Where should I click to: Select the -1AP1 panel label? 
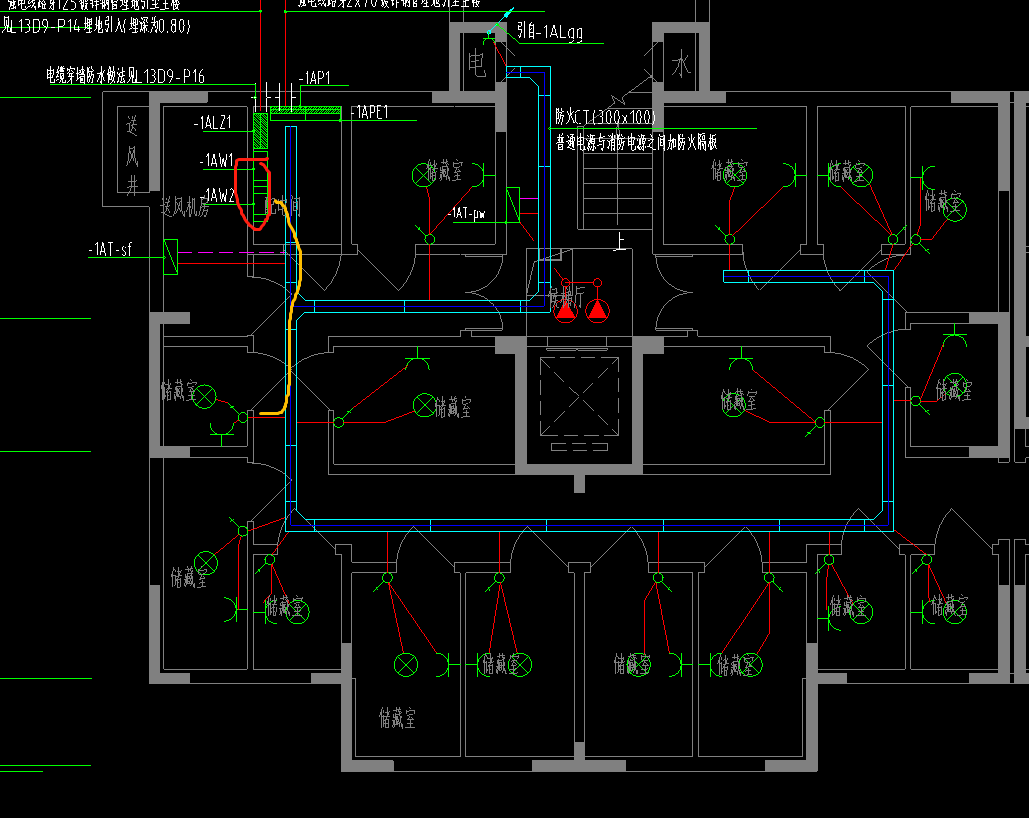pyautogui.click(x=315, y=78)
